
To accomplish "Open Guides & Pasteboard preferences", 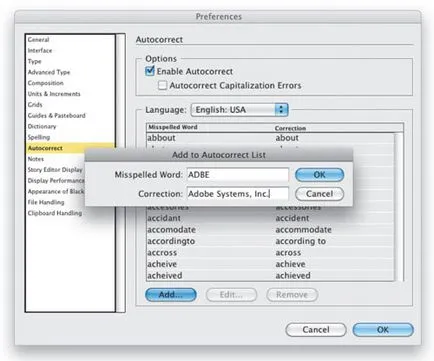I will point(70,116).
